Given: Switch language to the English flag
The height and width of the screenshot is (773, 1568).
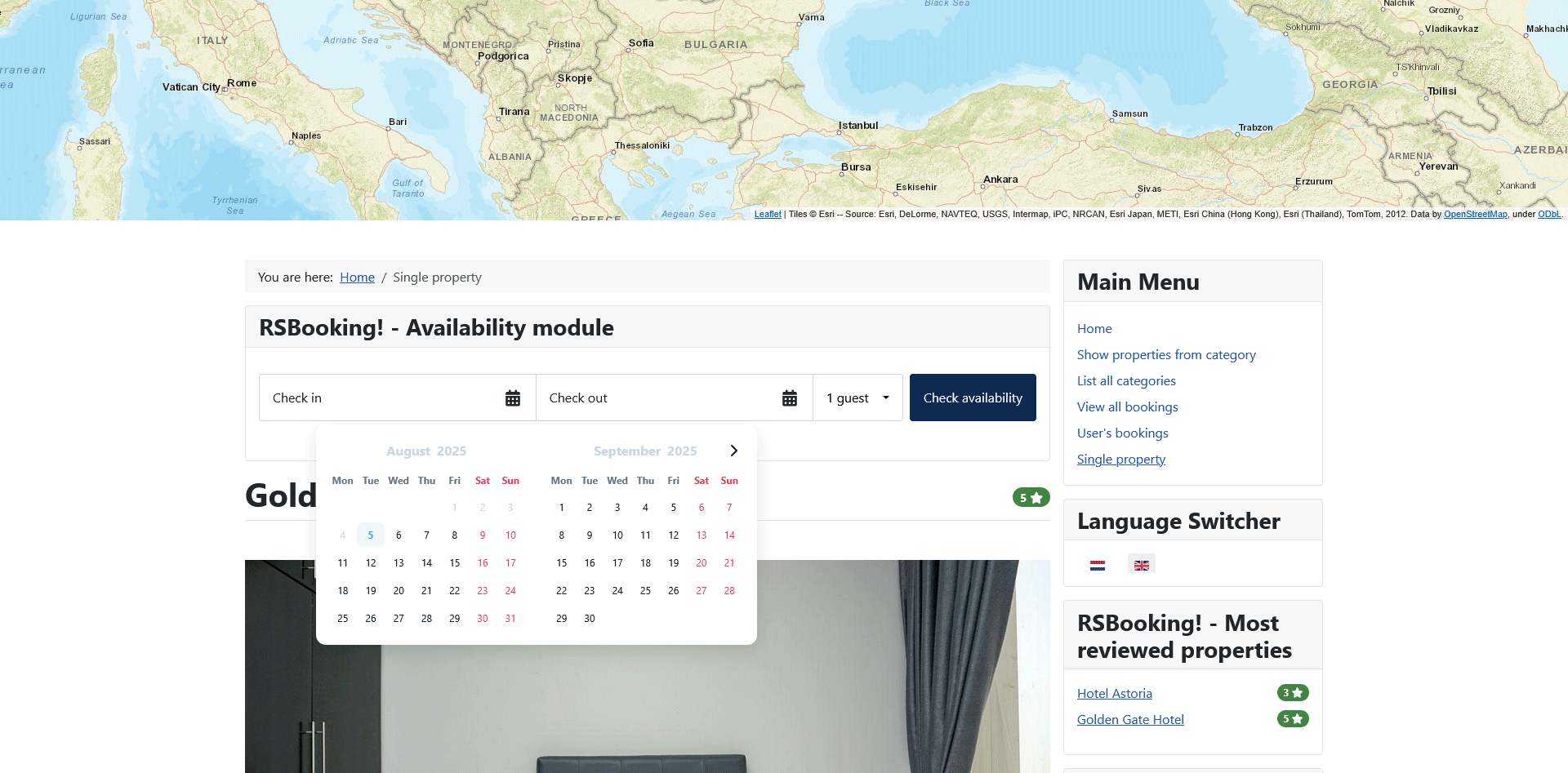Looking at the screenshot, I should click(1142, 564).
